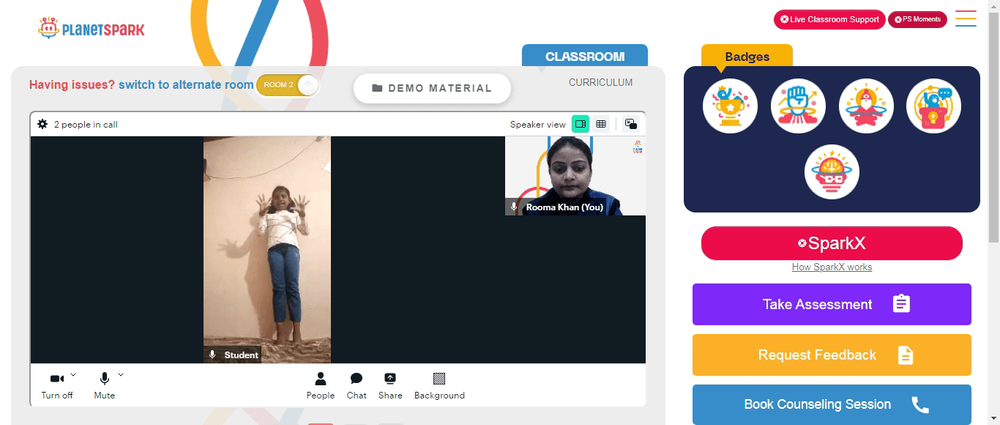Click "2 people in call" text
The image size is (1000, 425).
(85, 124)
